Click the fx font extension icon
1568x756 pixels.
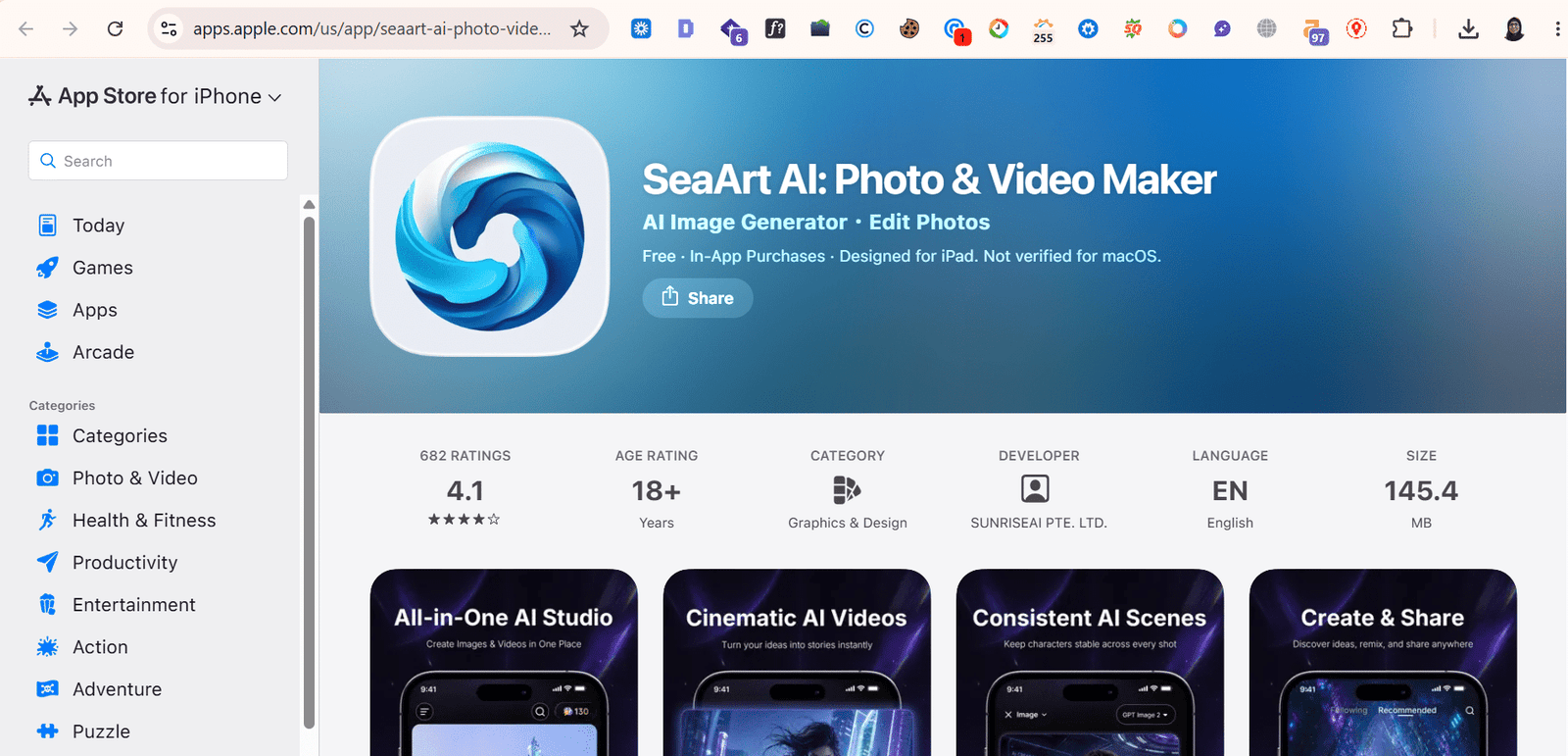775,28
